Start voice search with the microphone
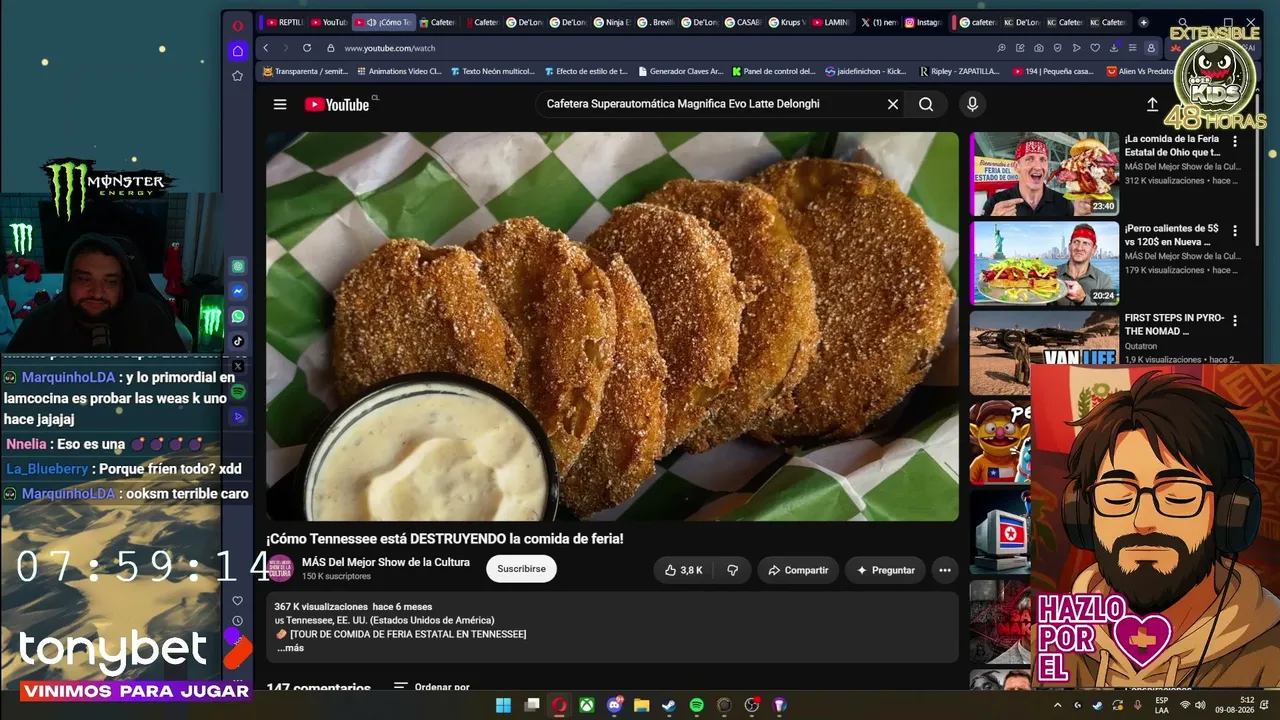Image resolution: width=1280 pixels, height=720 pixels. pos(972,104)
